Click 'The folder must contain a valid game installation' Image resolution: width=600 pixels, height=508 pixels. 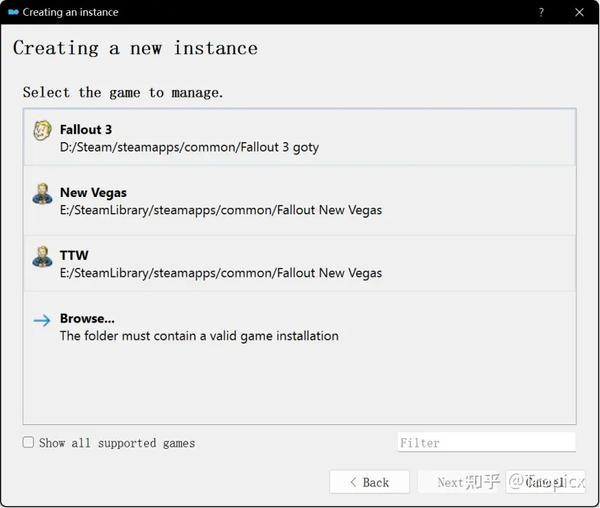point(199,336)
